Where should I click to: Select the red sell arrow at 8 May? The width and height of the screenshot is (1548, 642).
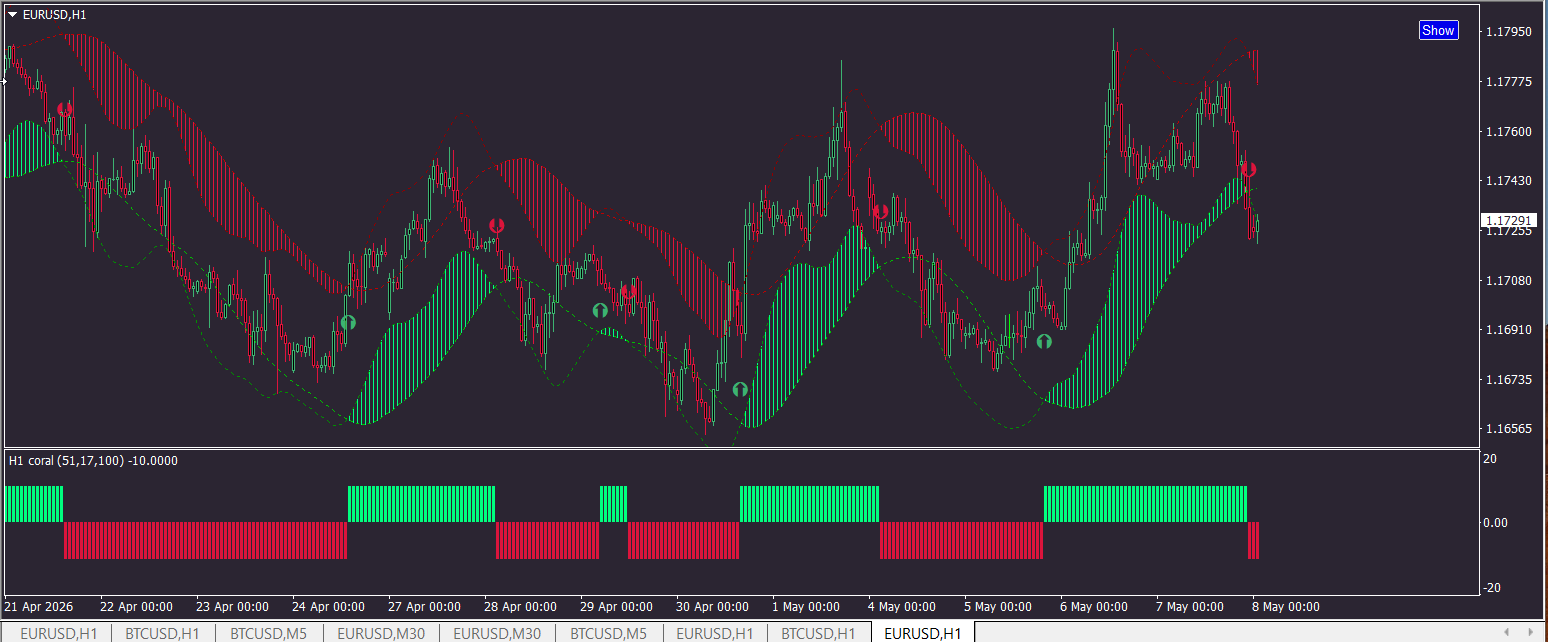(x=1248, y=170)
